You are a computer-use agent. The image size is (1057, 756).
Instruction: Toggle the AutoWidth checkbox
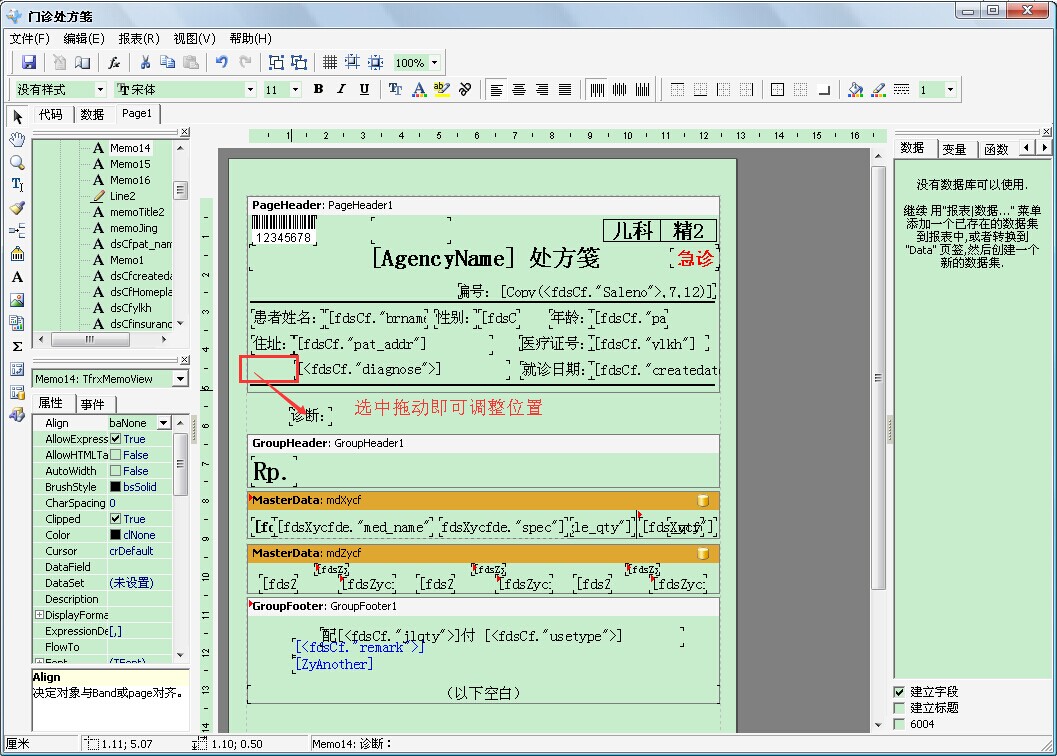coord(115,471)
